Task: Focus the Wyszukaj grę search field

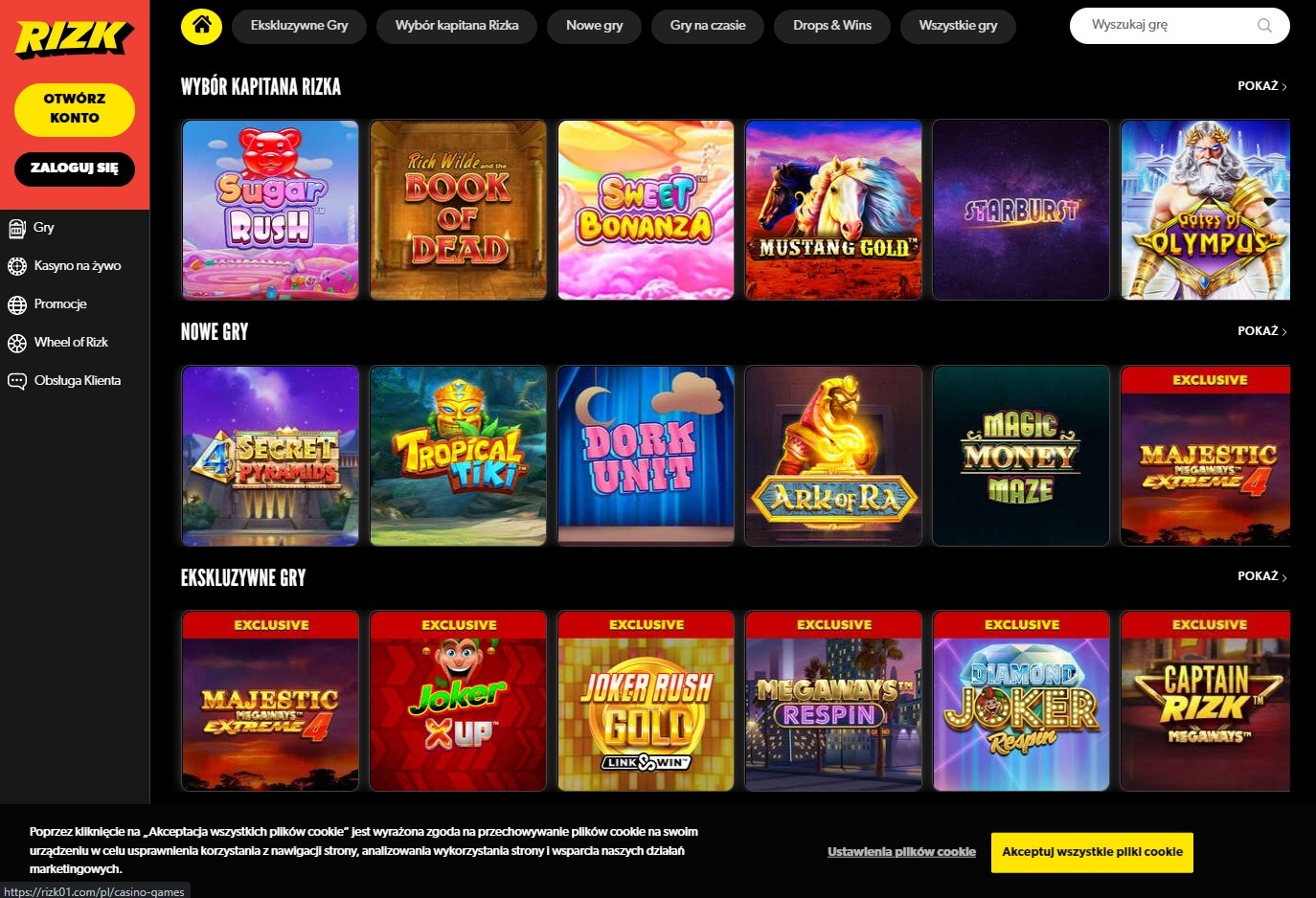Action: coord(1169,26)
